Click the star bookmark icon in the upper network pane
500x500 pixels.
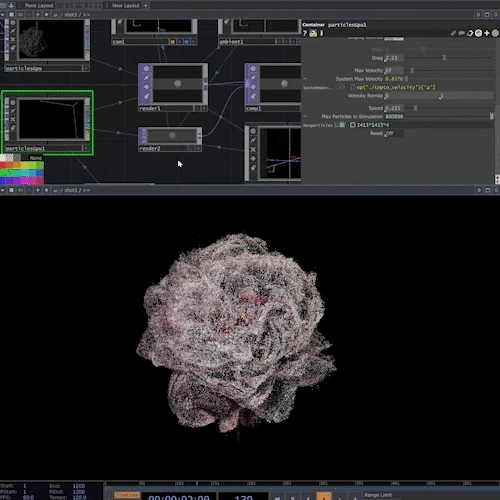pyautogui.click(x=46, y=14)
